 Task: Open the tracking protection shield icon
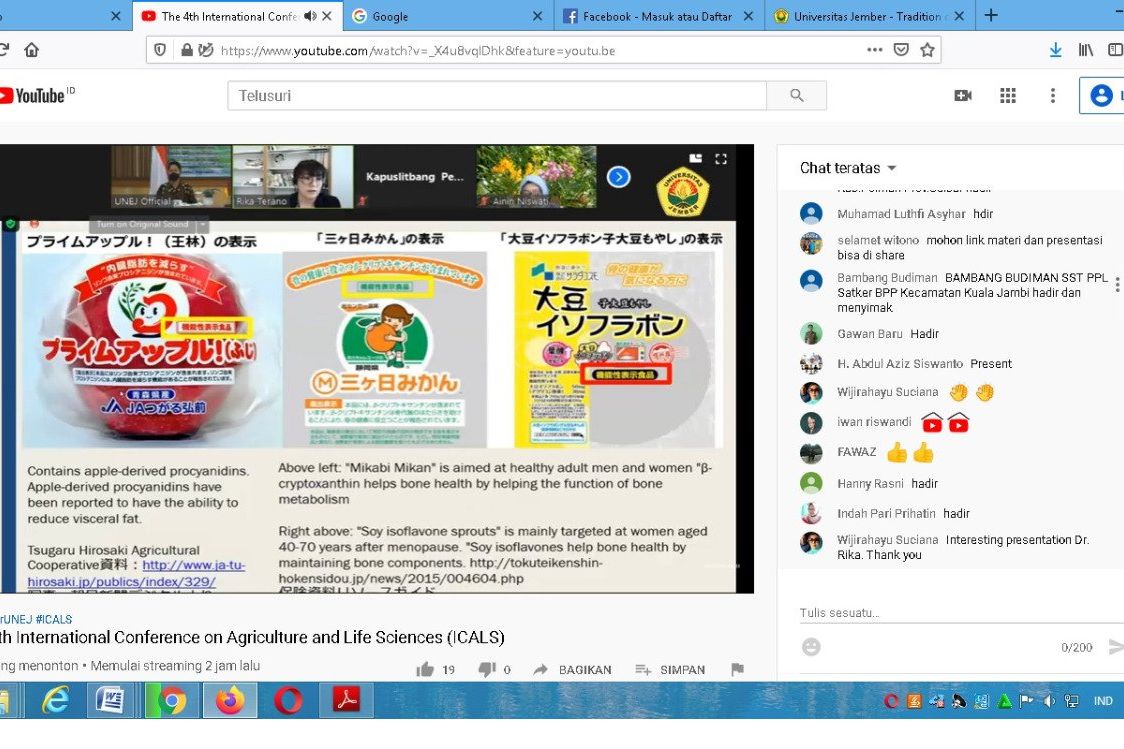click(161, 50)
